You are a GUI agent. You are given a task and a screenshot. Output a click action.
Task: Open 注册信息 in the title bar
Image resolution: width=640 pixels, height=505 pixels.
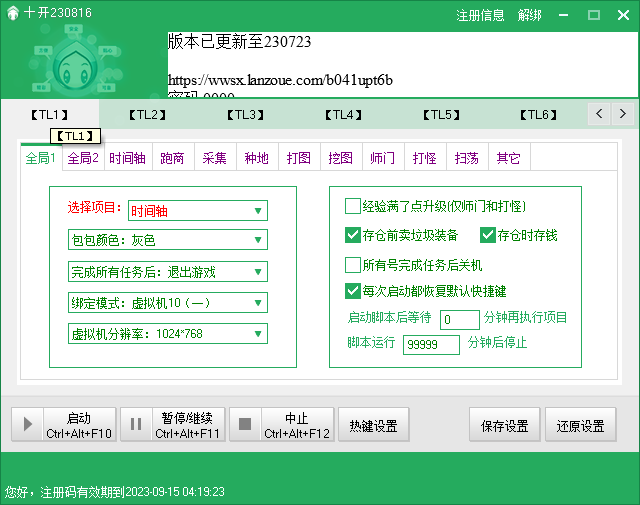click(480, 15)
